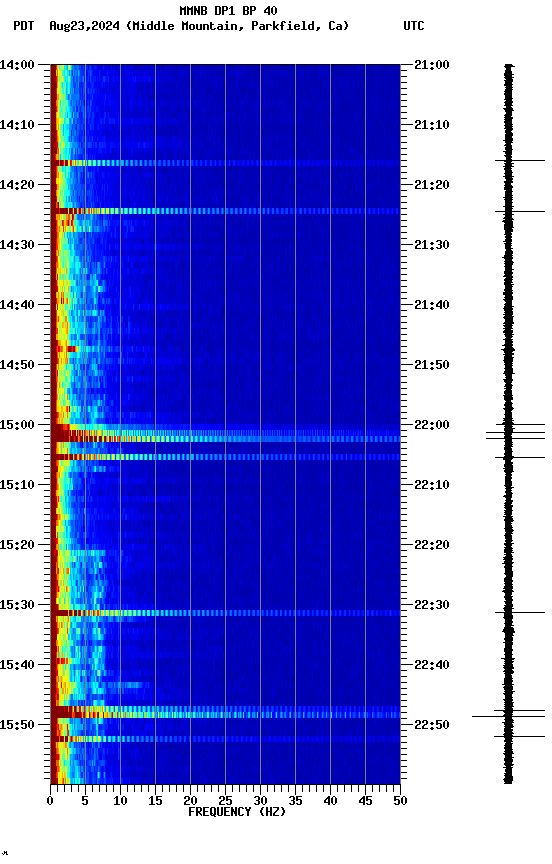Click the 'FREQUENCY (HZ)' axis label
Viewport: 552px width, 864px height.
point(237,812)
